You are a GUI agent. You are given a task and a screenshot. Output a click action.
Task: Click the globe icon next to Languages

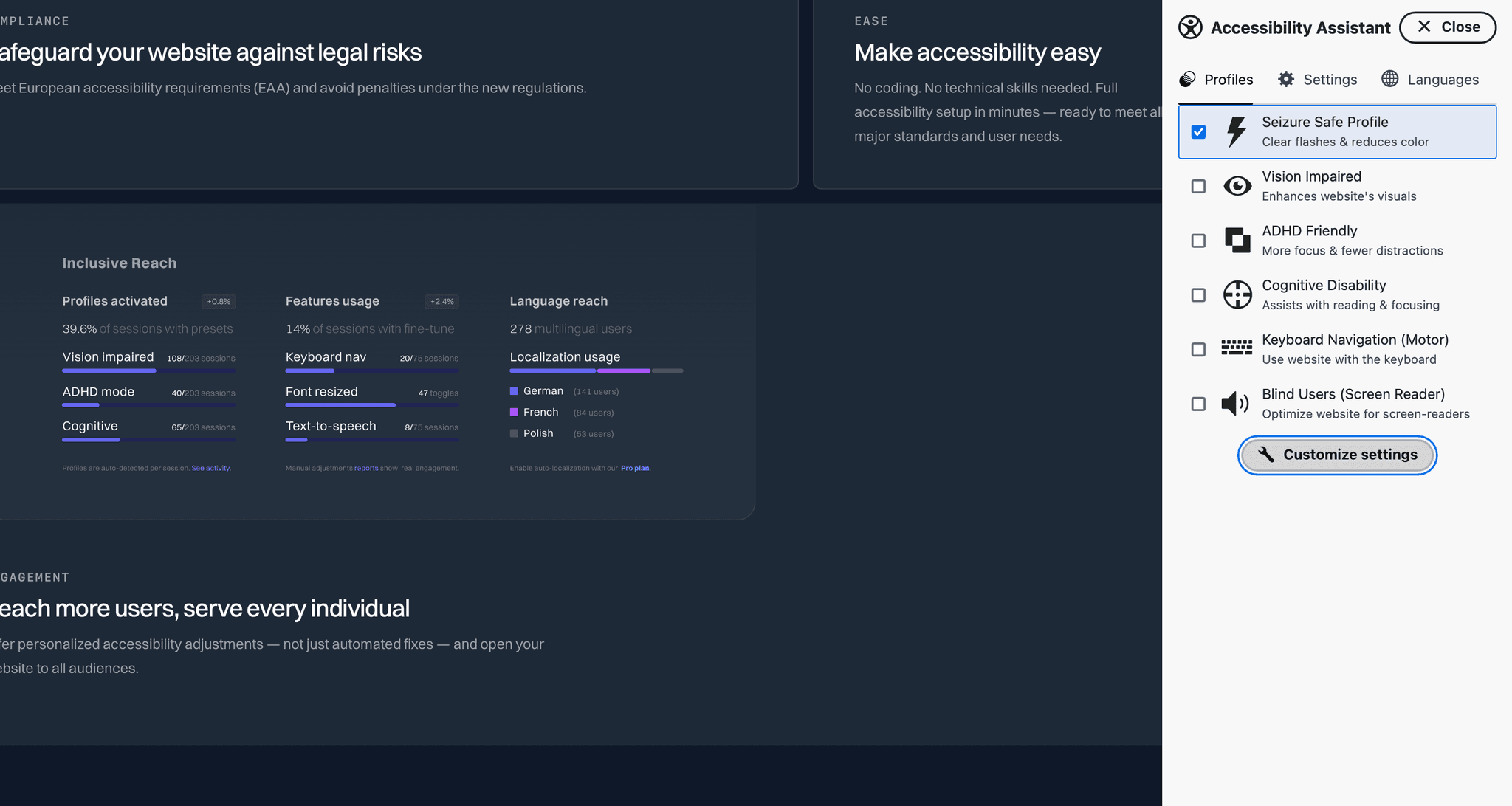point(1390,79)
